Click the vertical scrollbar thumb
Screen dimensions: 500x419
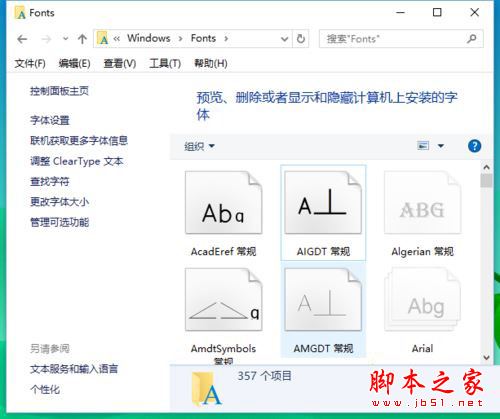coord(486,180)
